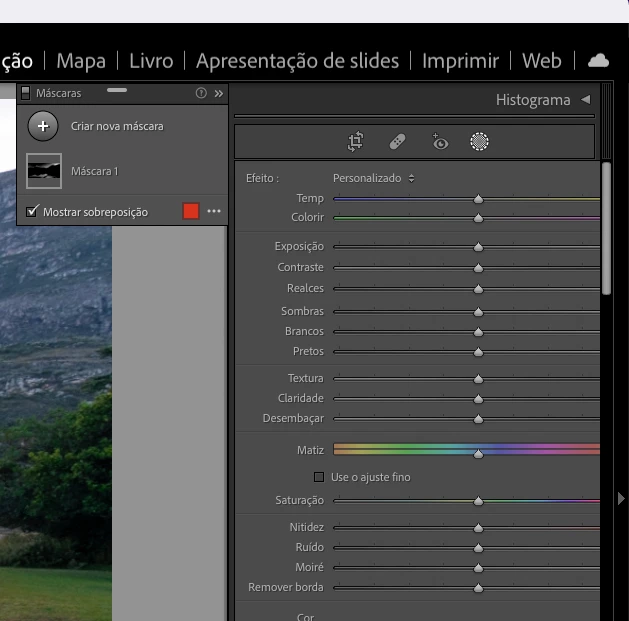Click Criar nova máscara label
The width and height of the screenshot is (629, 621).
click(x=117, y=126)
